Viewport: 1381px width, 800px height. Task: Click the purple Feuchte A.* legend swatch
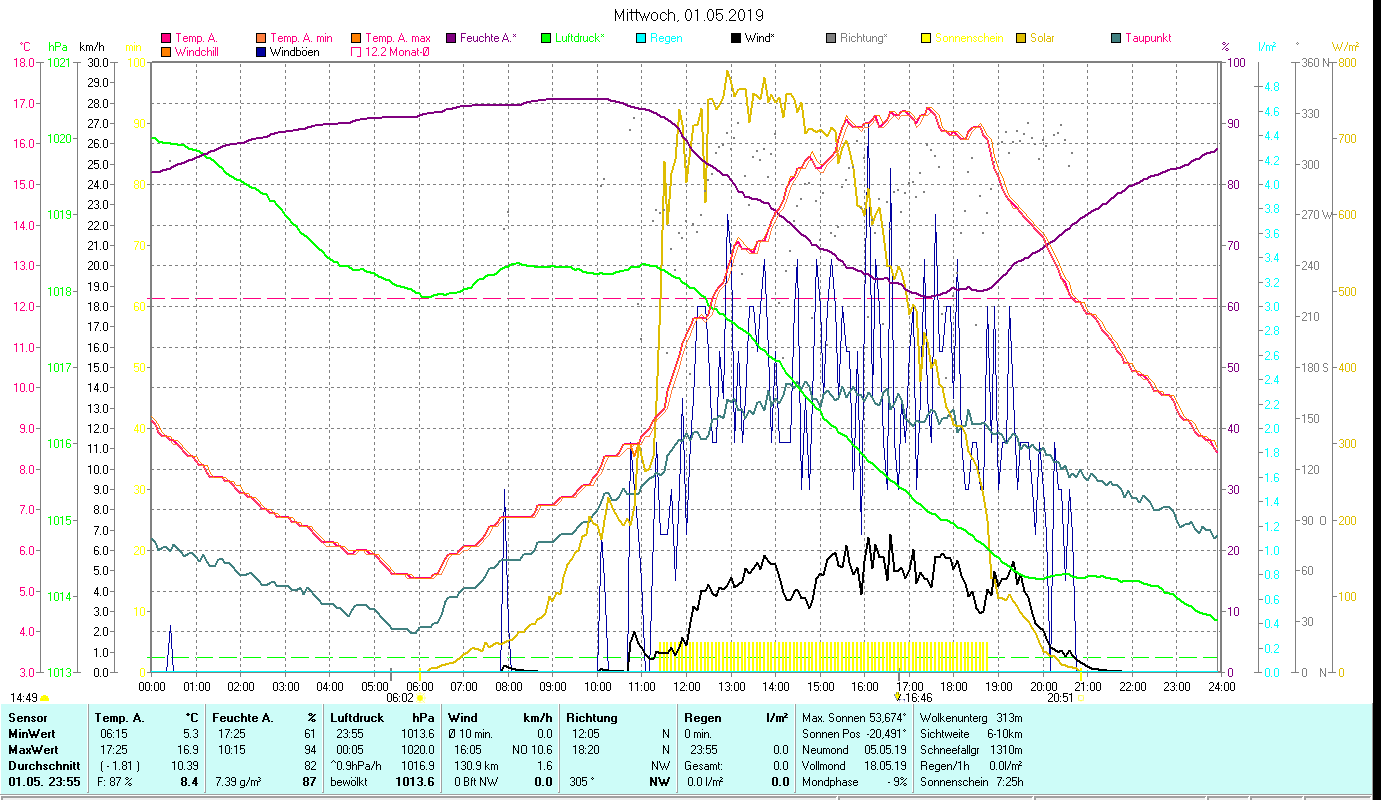point(450,39)
